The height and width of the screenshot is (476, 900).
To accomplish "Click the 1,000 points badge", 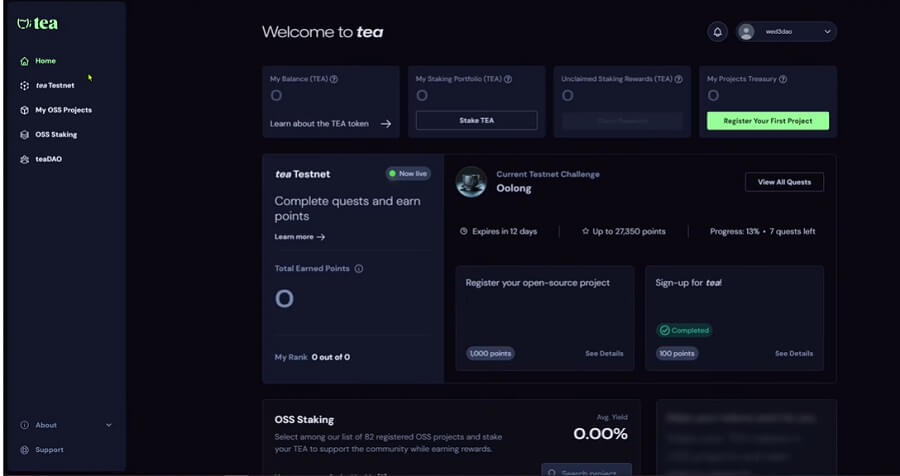I will (490, 354).
